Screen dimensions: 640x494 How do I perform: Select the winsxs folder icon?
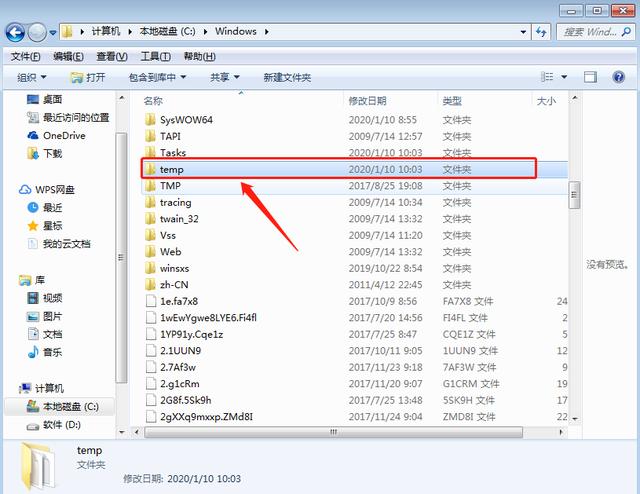click(x=150, y=268)
